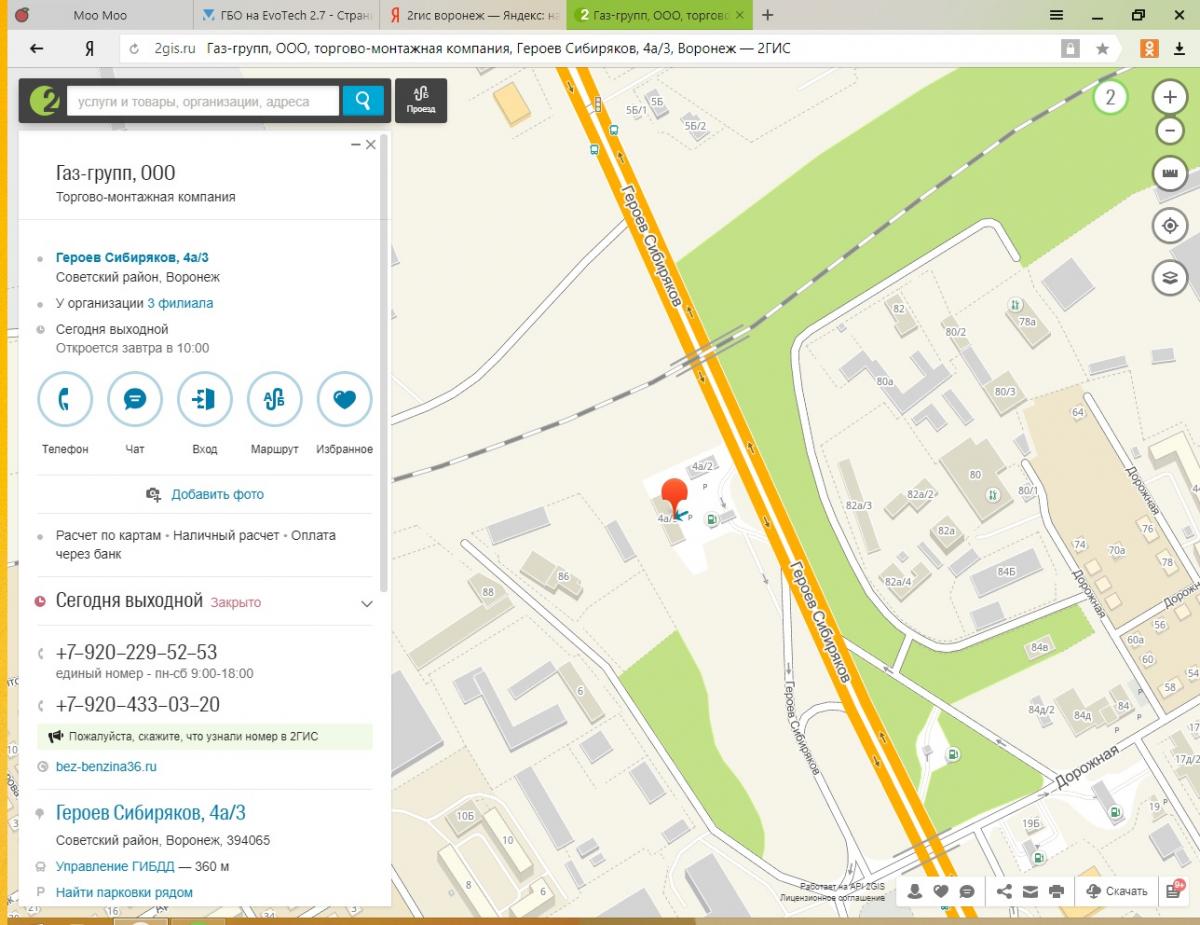
Task: Click the share icon in bottom toolbar
Action: (1004, 891)
